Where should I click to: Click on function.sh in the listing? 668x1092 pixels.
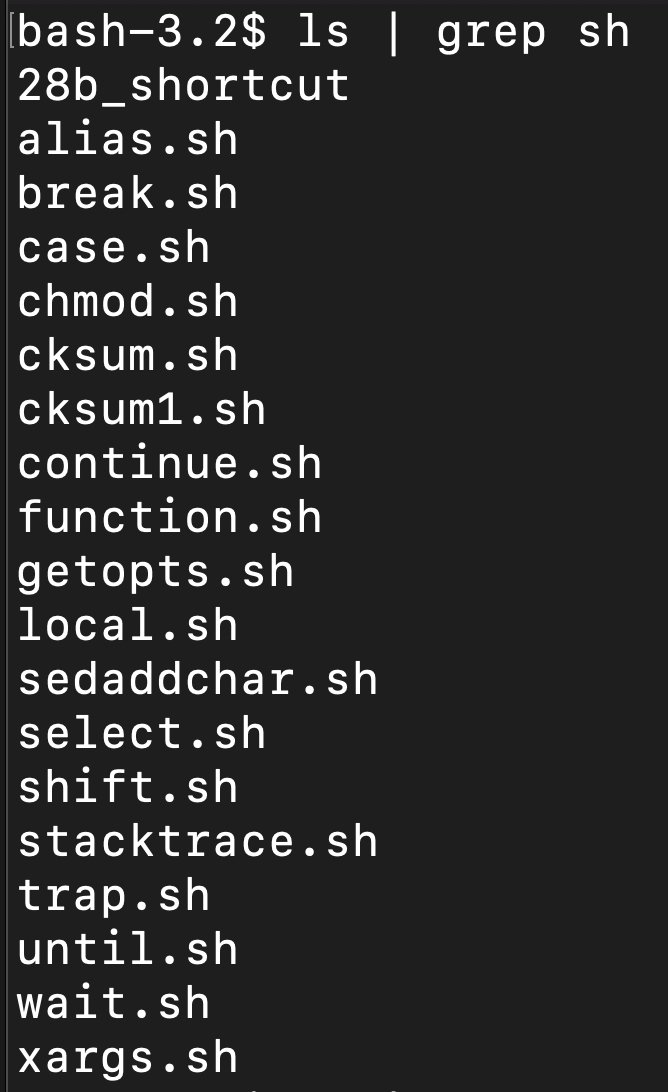point(169,517)
